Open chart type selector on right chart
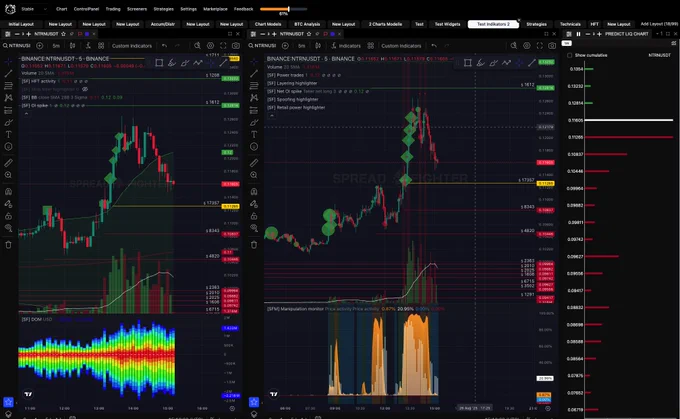This screenshot has width=680, height=419. [x=318, y=46]
